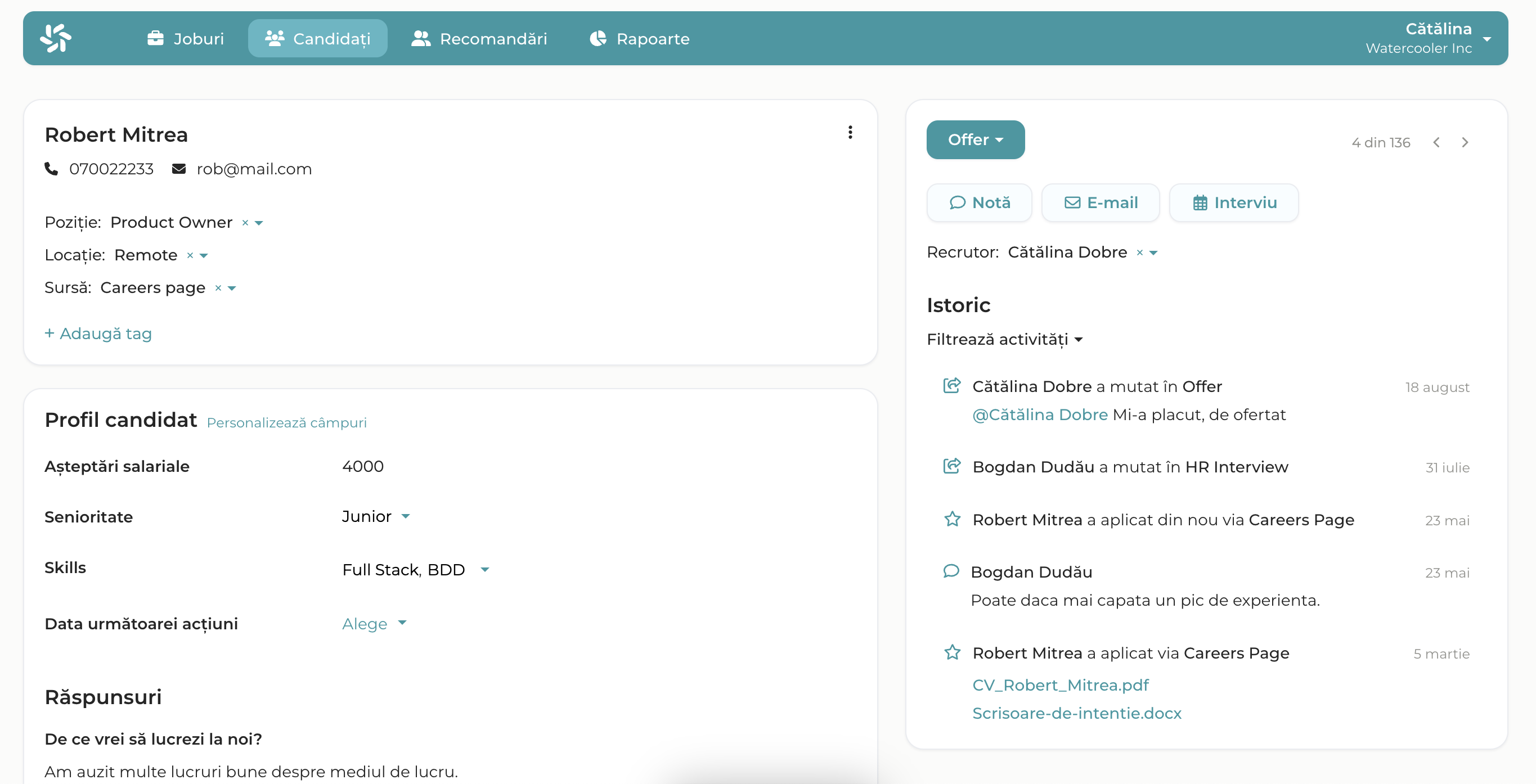Open the three-dot candidate options menu
Screen dimensions: 1536x784
pos(850,132)
